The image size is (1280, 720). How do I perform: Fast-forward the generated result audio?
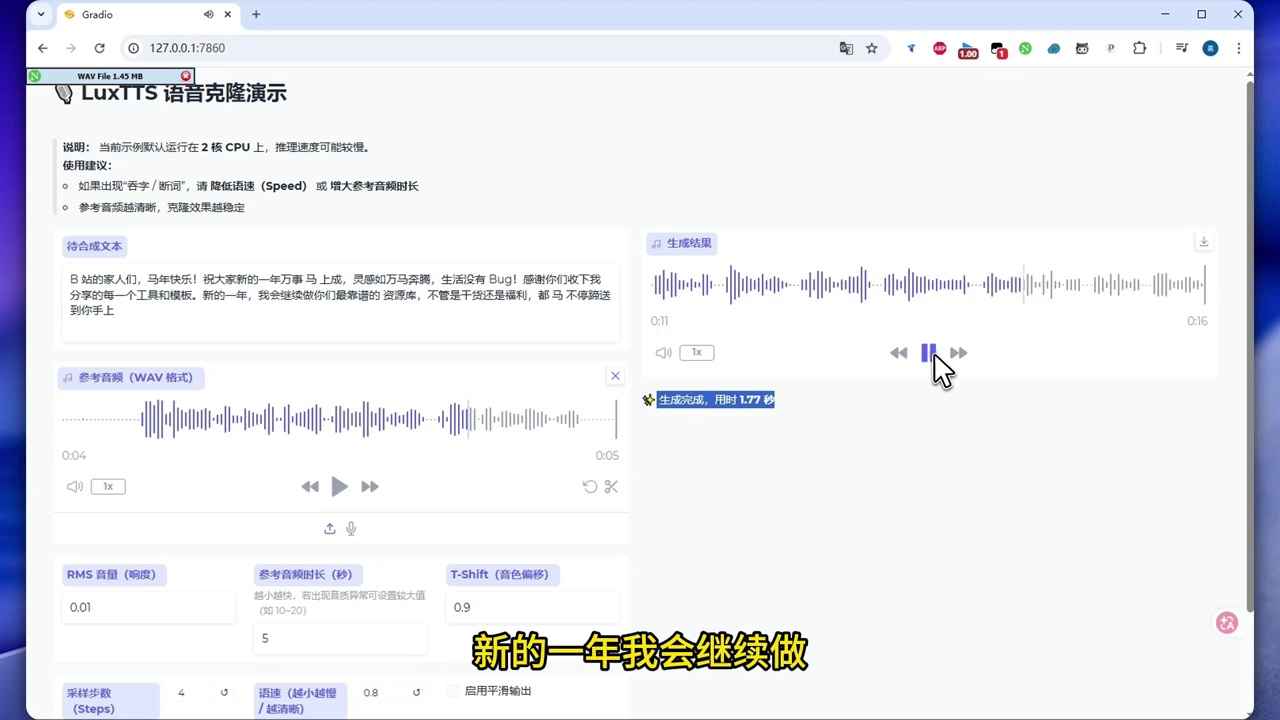pos(958,353)
